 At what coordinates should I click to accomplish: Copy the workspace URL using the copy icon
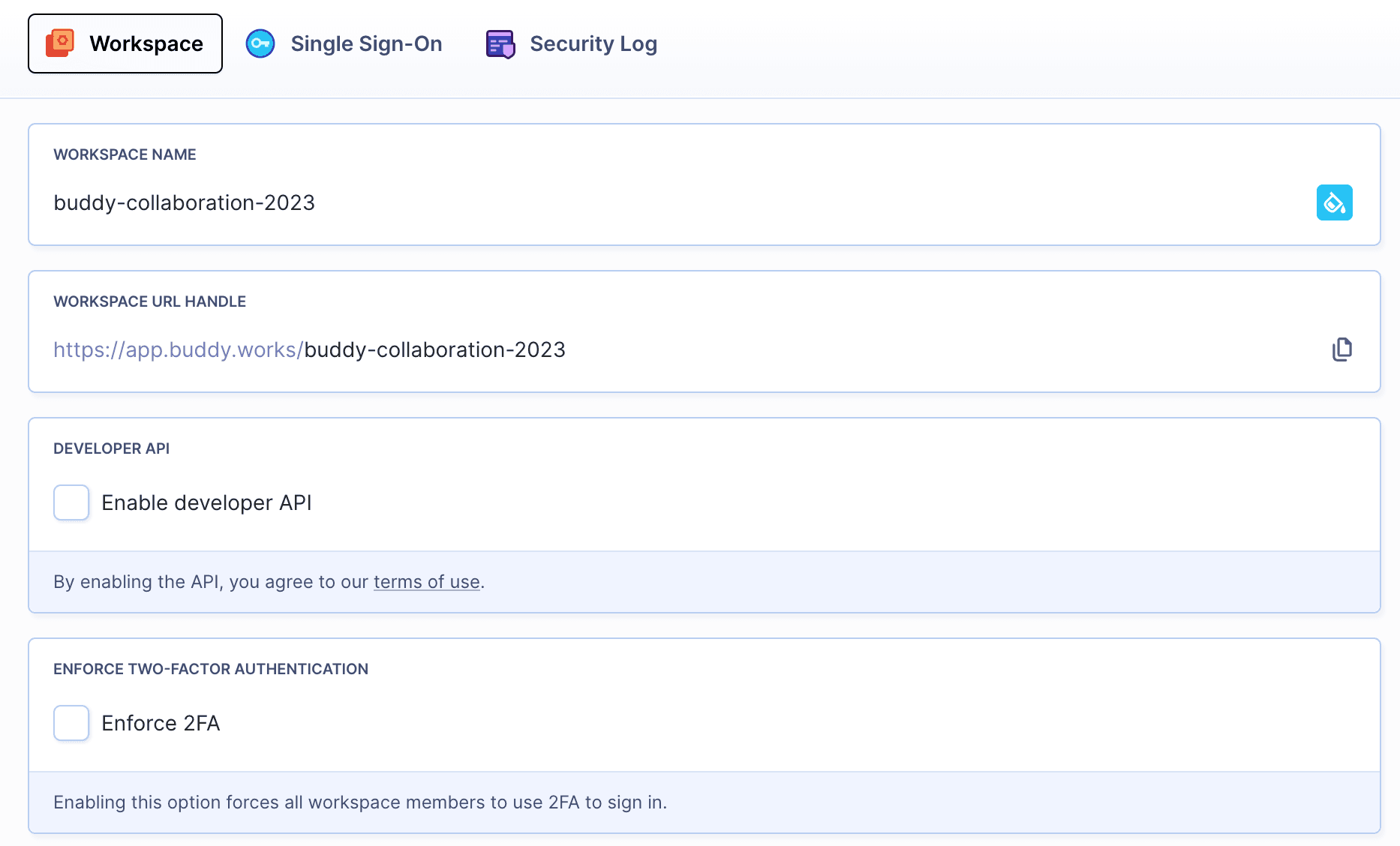pos(1342,349)
